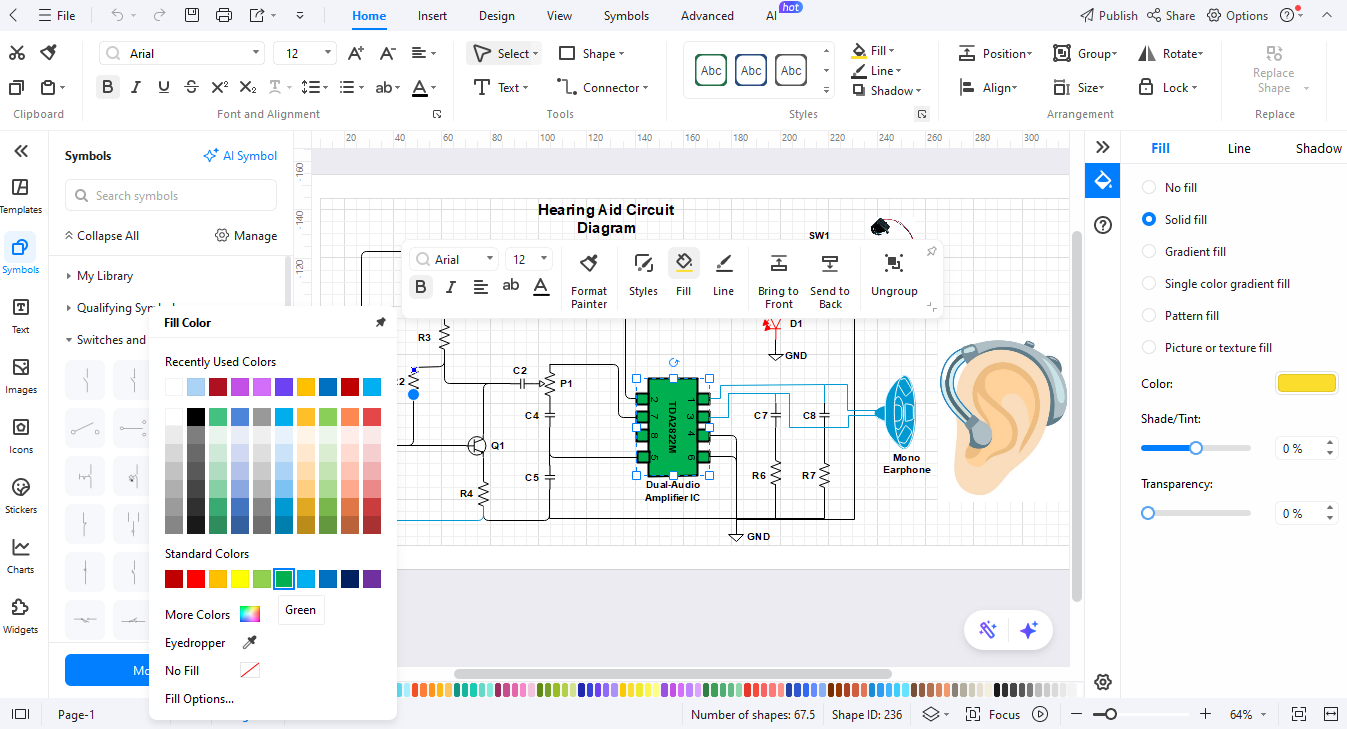1347x729 pixels.
Task: Click the AI Symbol link
Action: click(240, 155)
